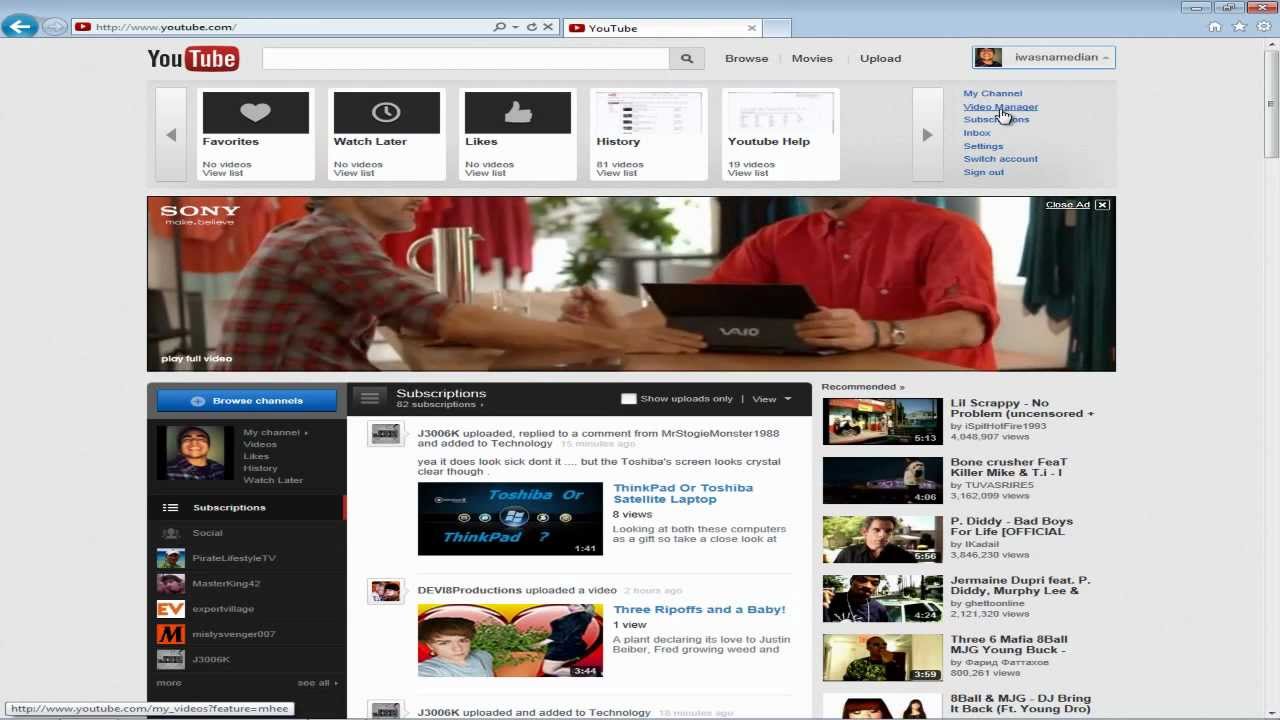Click the Browse channels button

coord(246,401)
